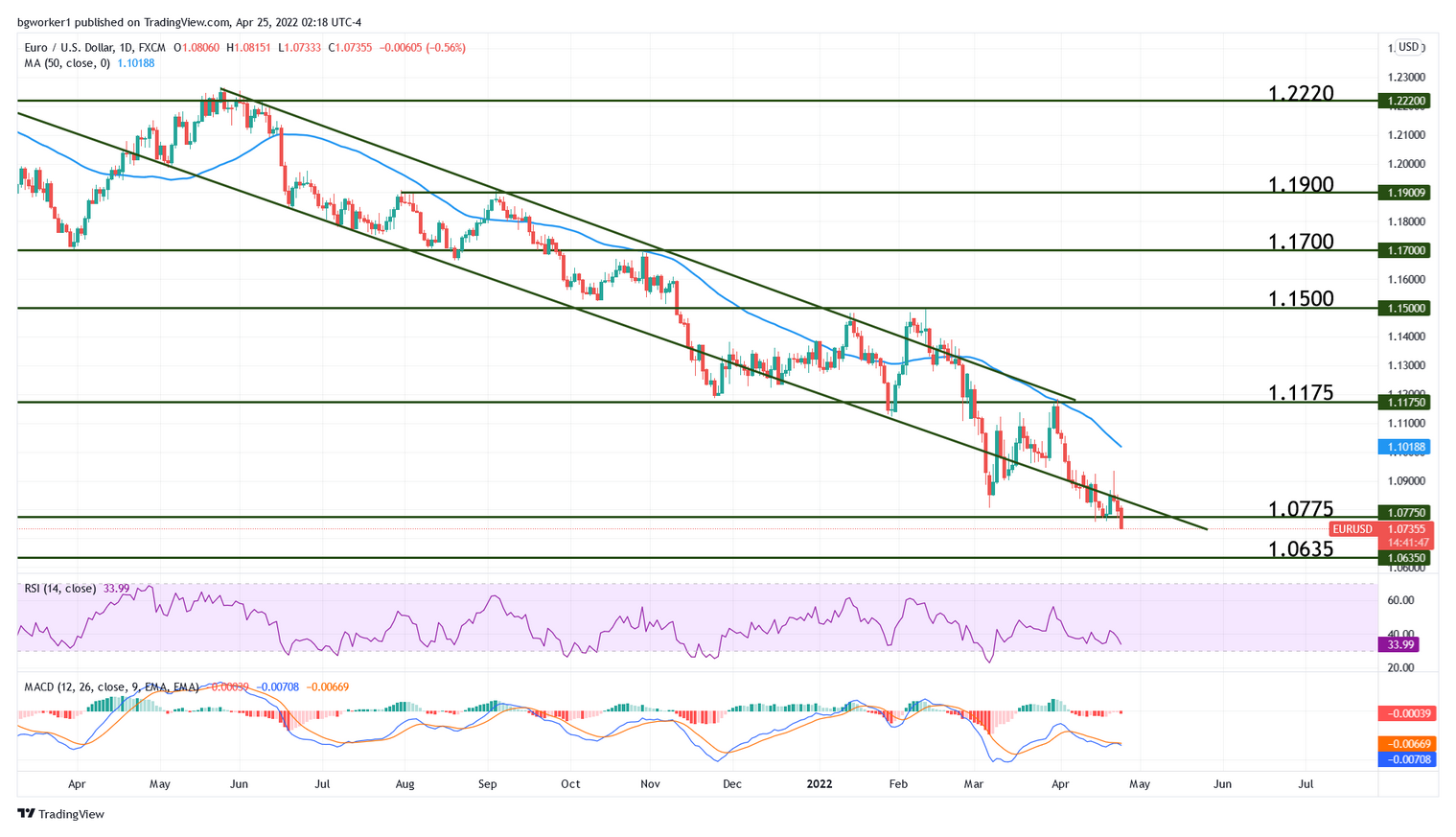The image size is (1456, 837).
Task: Click the MACD (12, 26, close, 9) legend
Action: (x=112, y=686)
